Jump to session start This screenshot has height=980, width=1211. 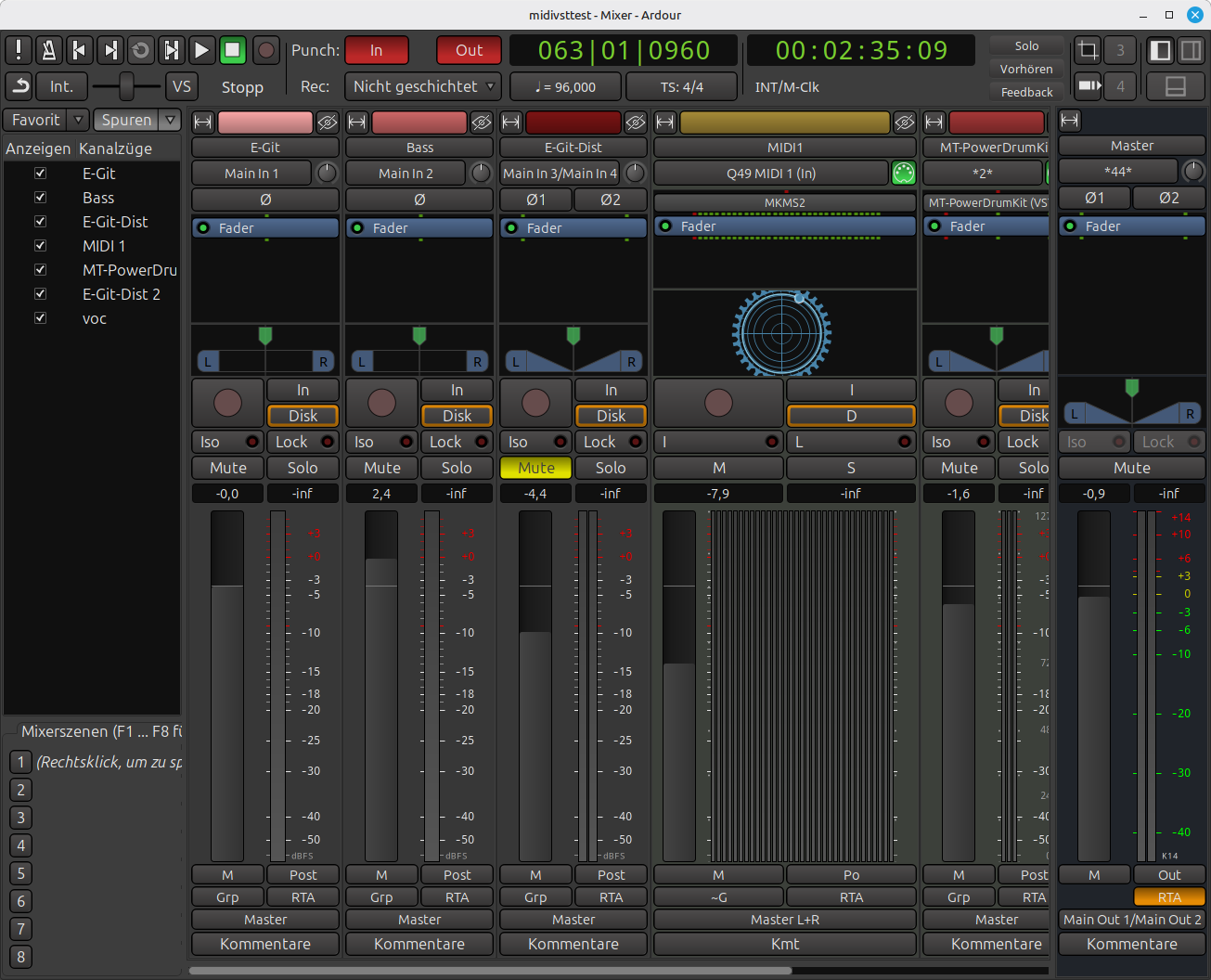click(80, 50)
